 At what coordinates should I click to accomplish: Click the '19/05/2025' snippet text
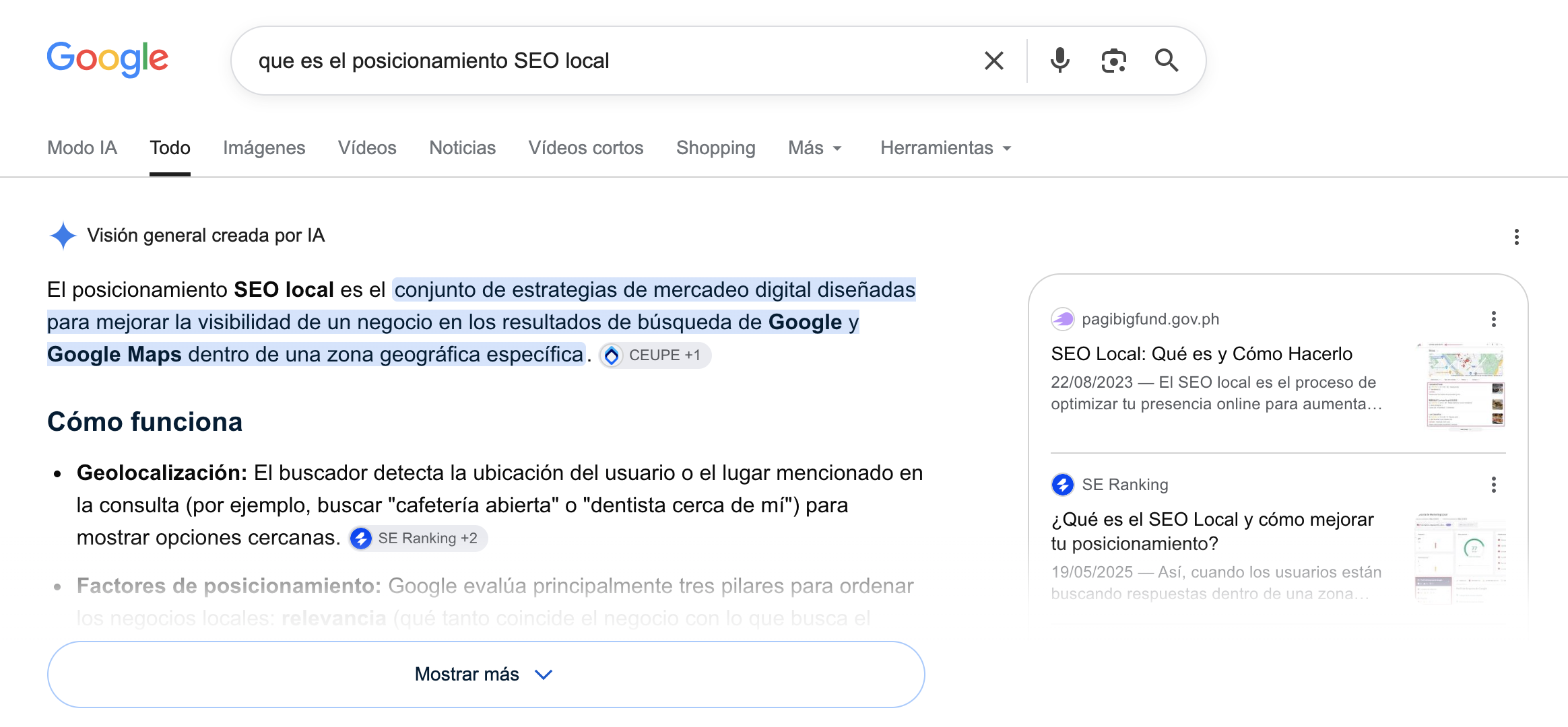coord(1092,572)
